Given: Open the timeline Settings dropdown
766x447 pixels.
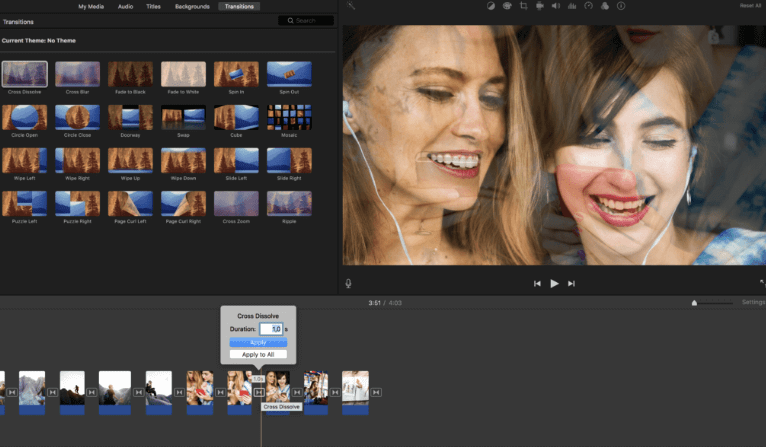Looking at the screenshot, I should point(752,302).
